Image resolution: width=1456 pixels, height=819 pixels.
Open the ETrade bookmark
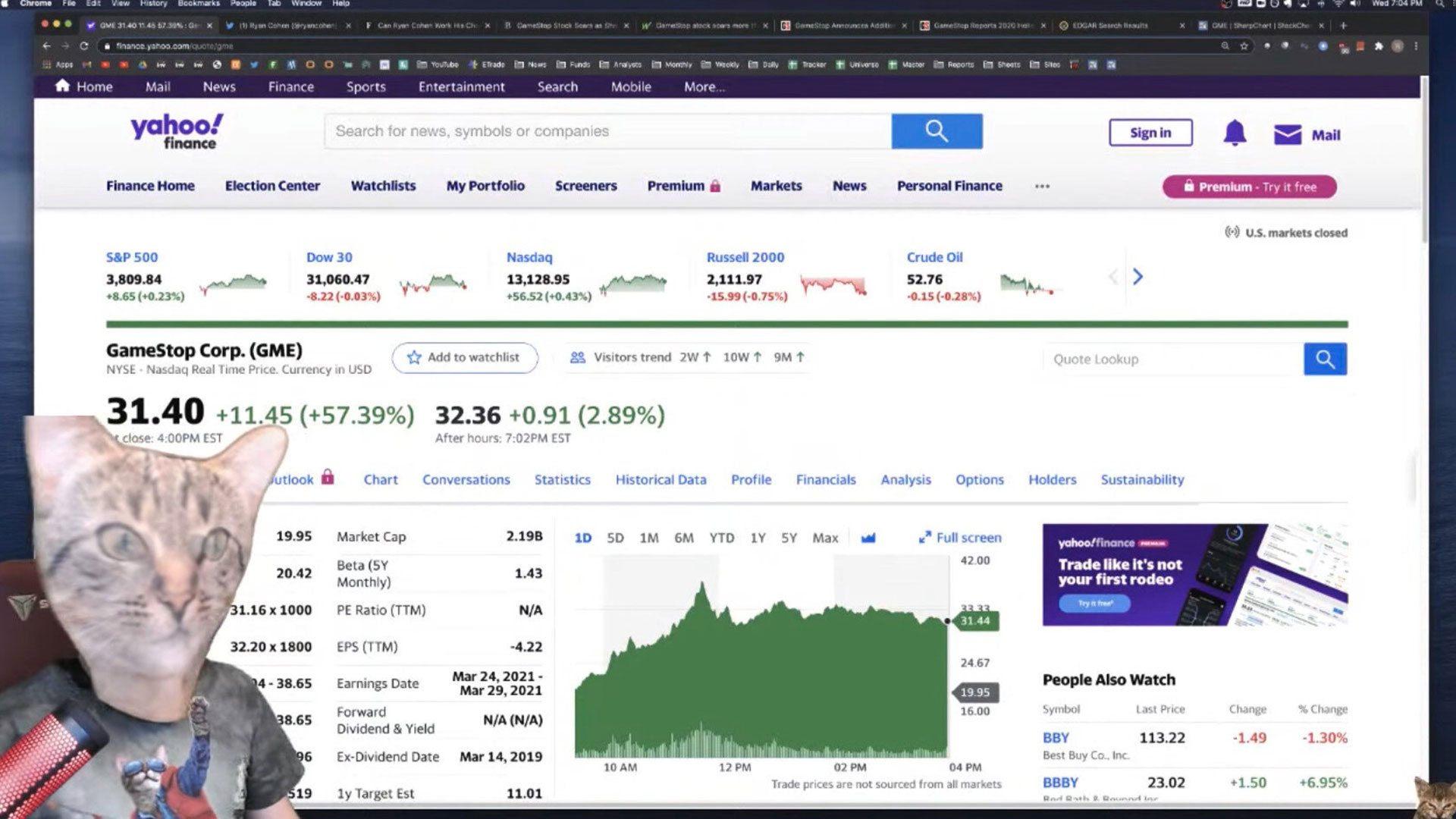(x=486, y=64)
